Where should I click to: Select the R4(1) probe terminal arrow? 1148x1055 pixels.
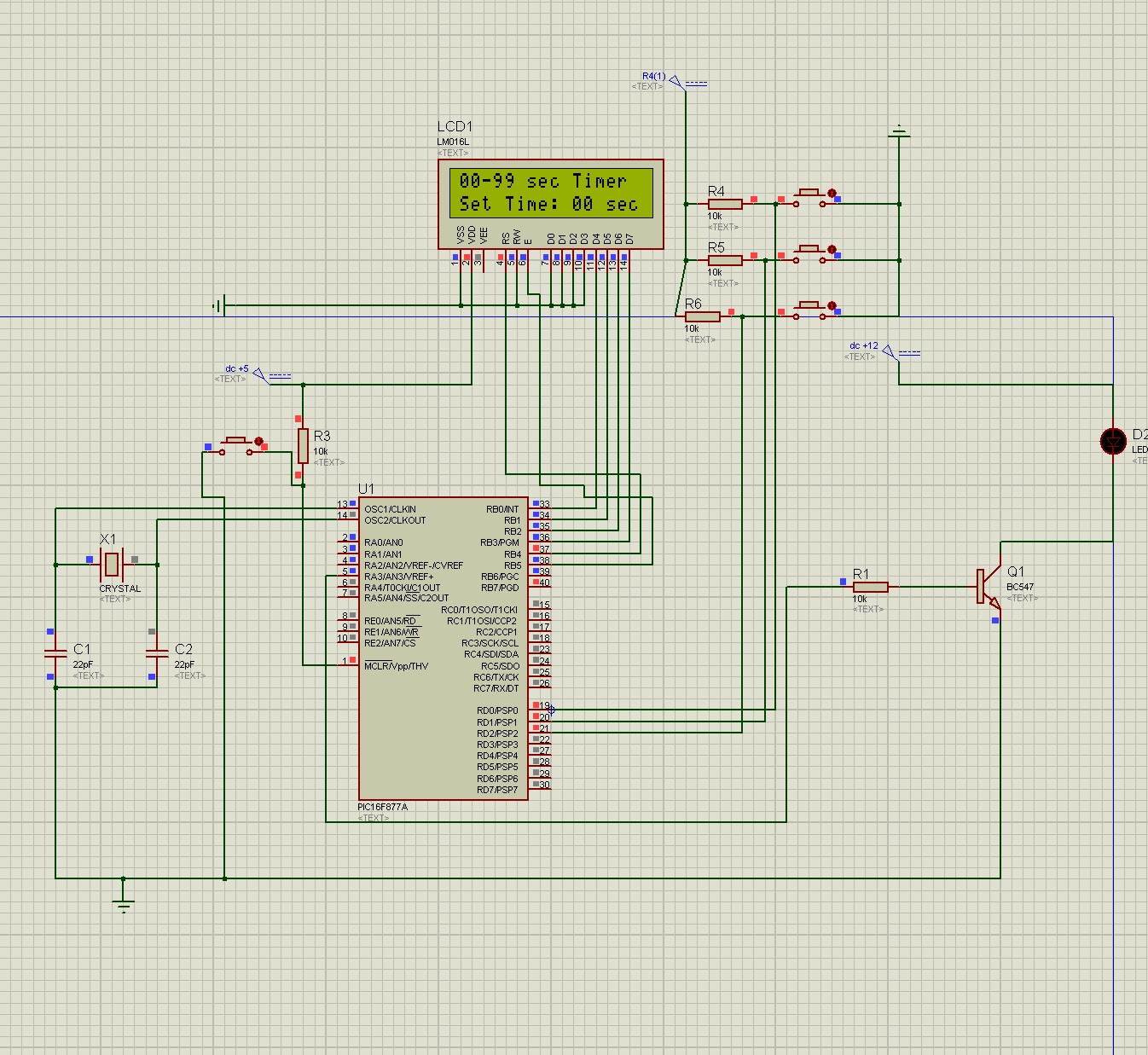point(676,82)
